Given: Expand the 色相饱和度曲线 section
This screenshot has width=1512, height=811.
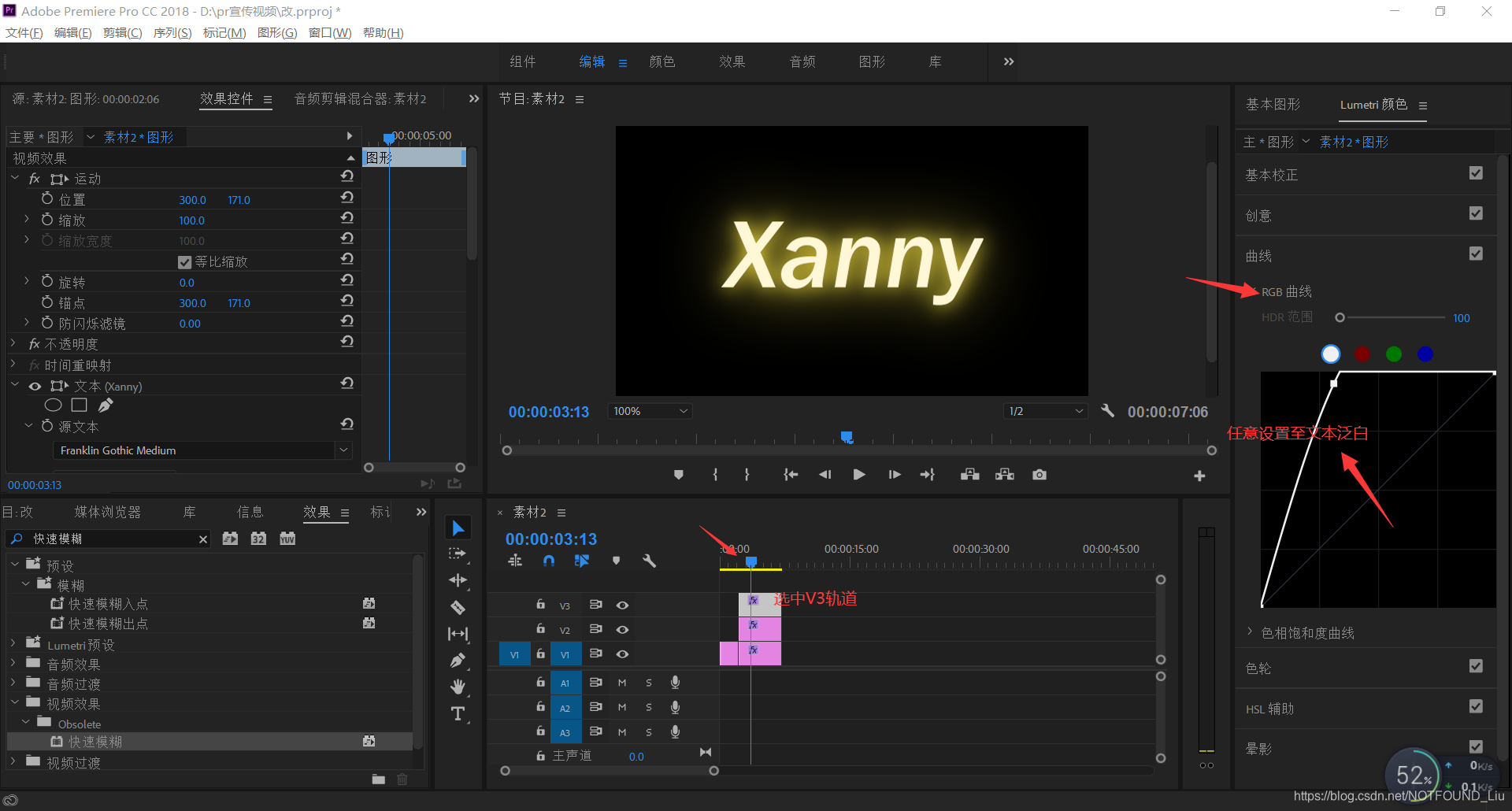Looking at the screenshot, I should (1250, 632).
